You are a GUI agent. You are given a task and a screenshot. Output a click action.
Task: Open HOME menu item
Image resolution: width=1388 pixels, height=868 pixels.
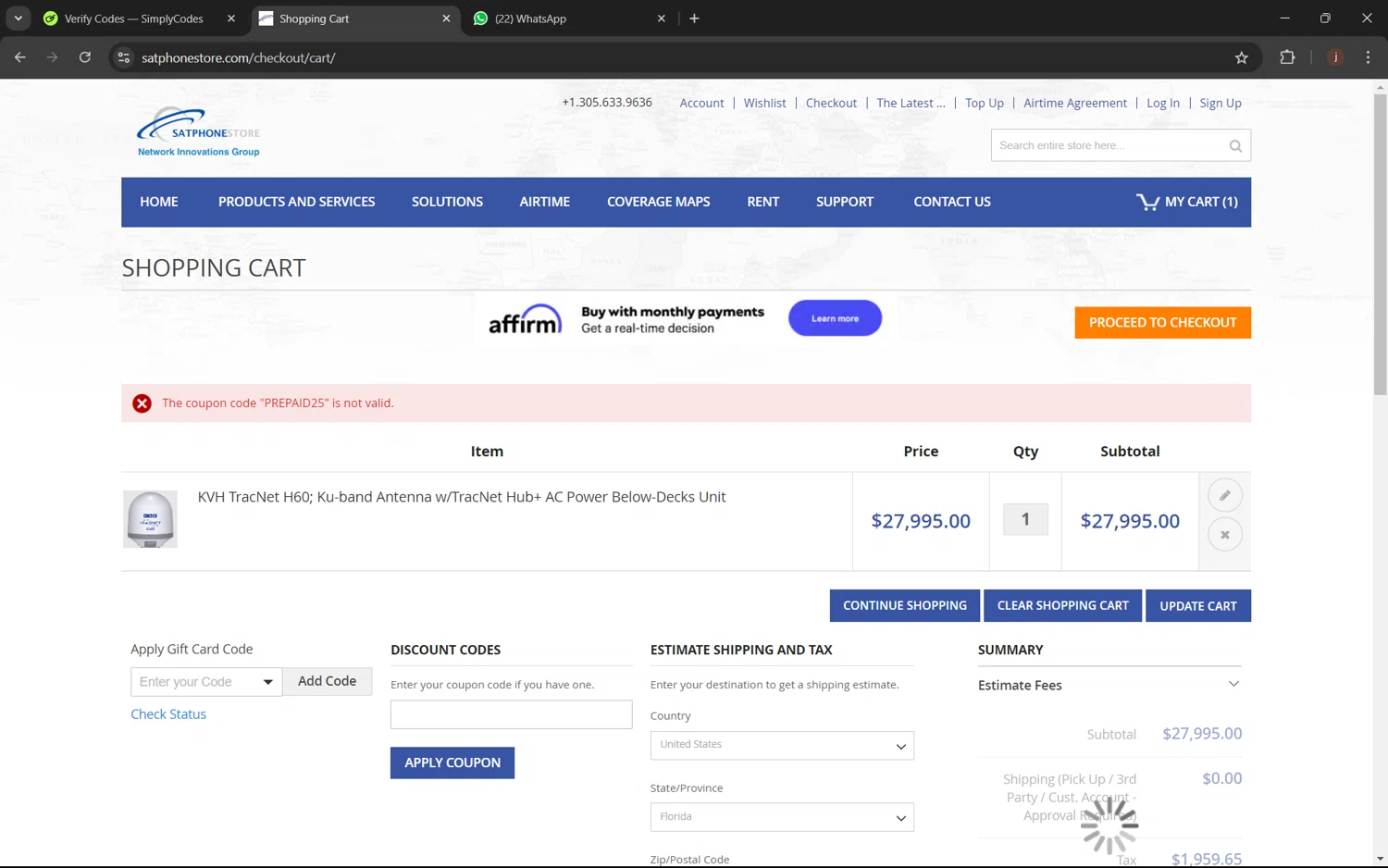[159, 202]
